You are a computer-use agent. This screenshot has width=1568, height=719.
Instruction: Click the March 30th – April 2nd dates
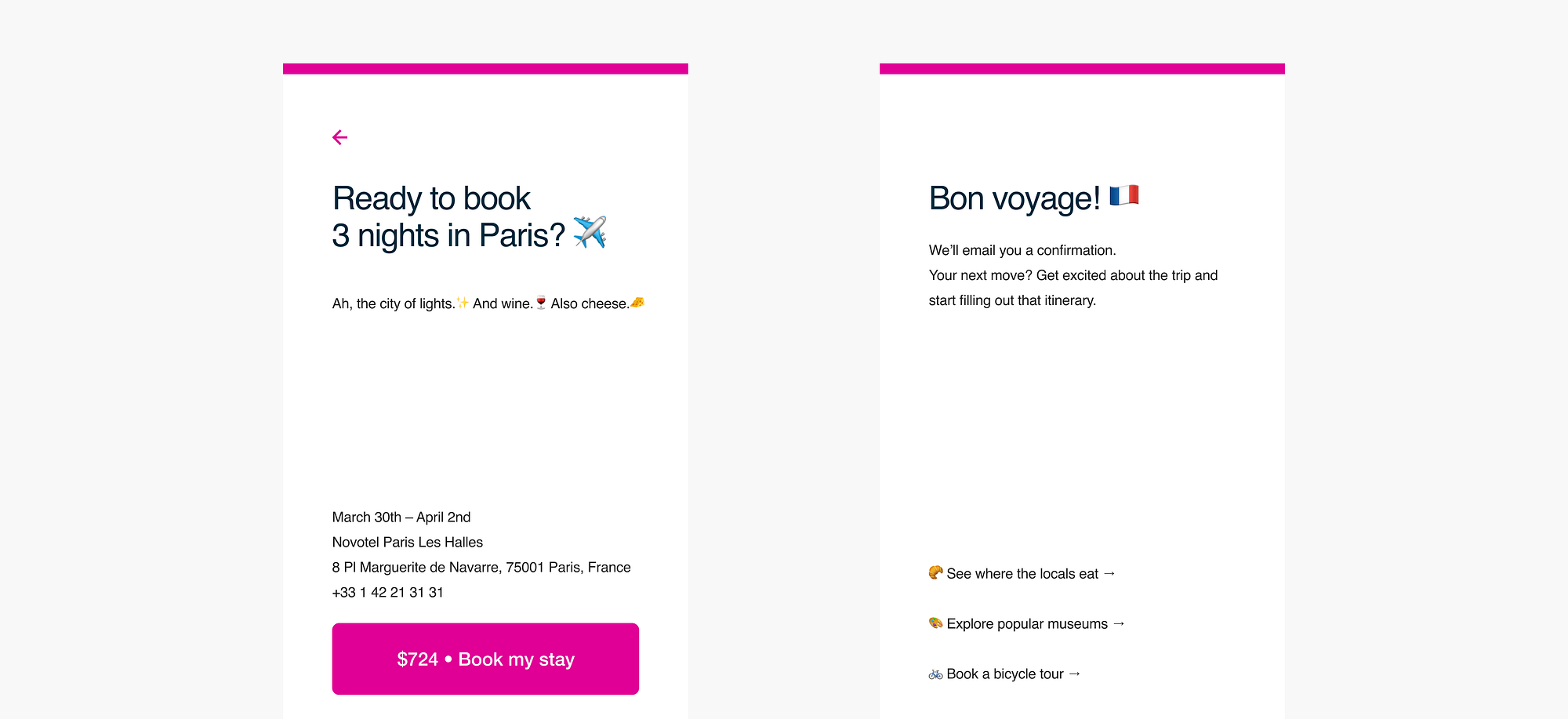coord(401,517)
